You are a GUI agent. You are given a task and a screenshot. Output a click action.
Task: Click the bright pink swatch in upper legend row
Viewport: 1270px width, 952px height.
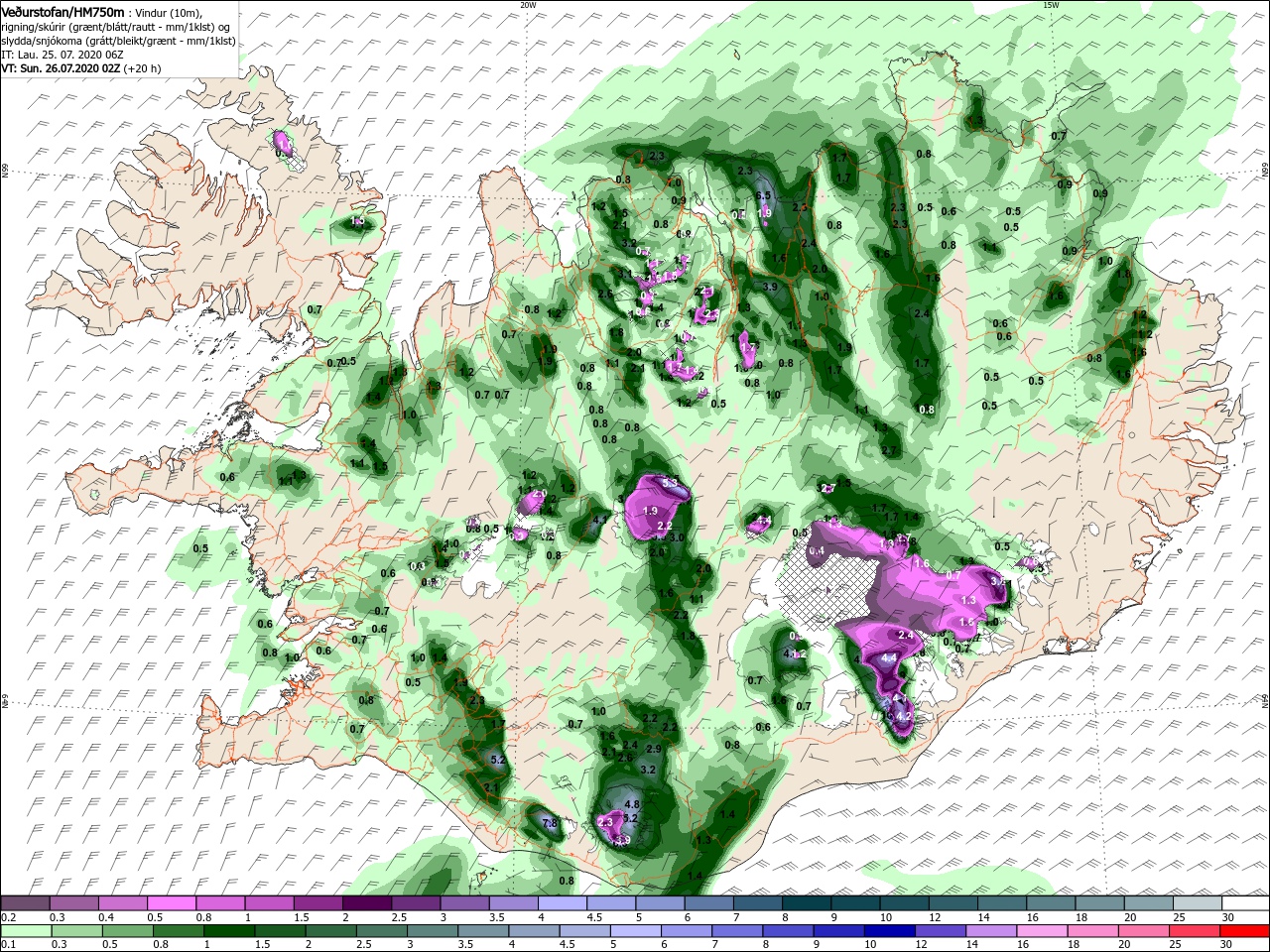pyautogui.click(x=171, y=903)
